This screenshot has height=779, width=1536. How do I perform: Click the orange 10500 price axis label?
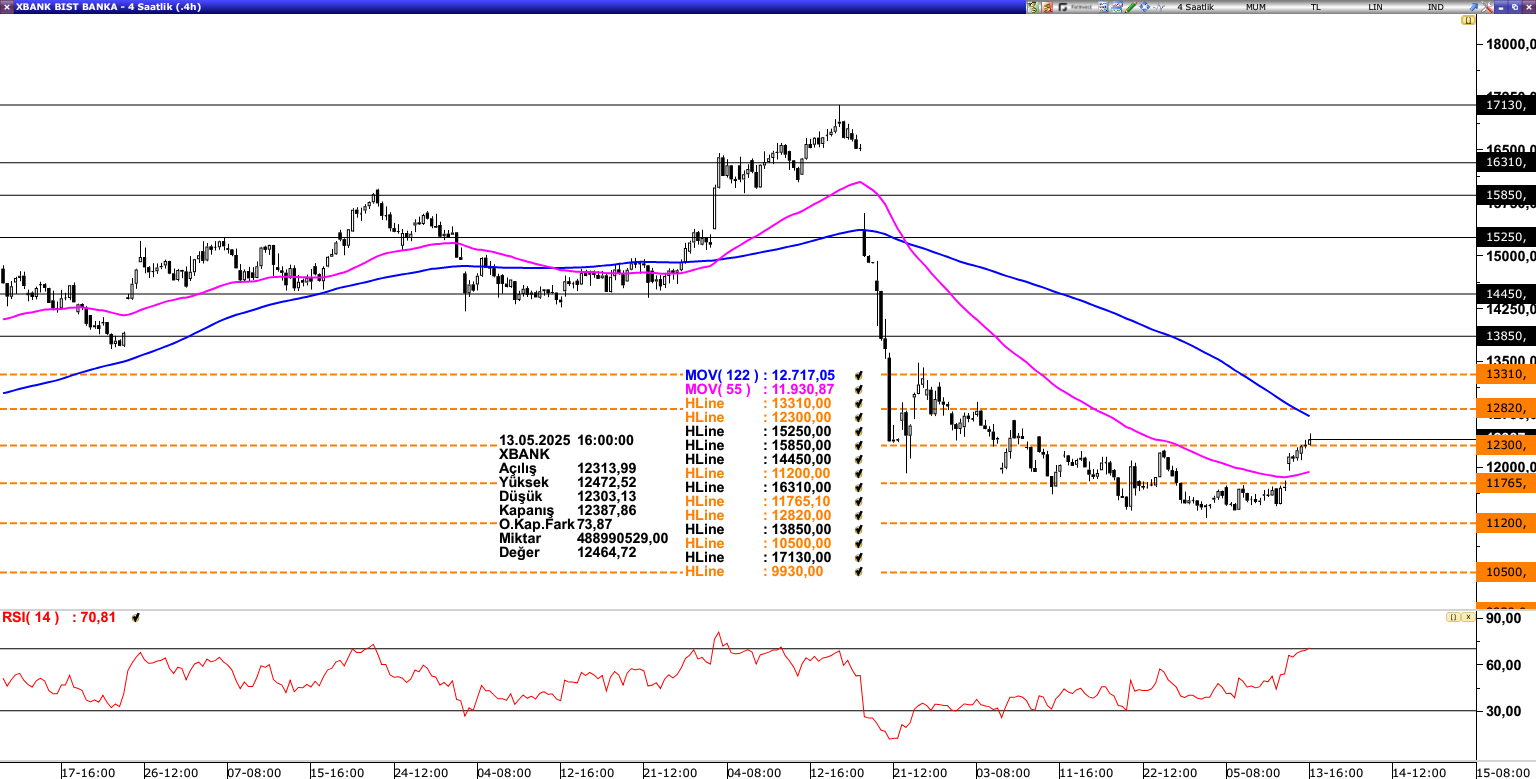tap(1505, 572)
